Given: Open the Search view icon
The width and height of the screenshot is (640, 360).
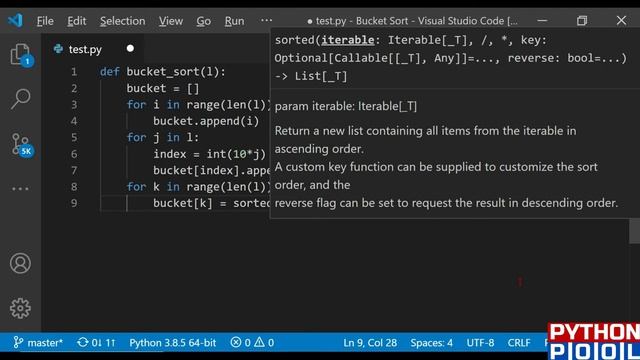Looking at the screenshot, I should [20, 99].
